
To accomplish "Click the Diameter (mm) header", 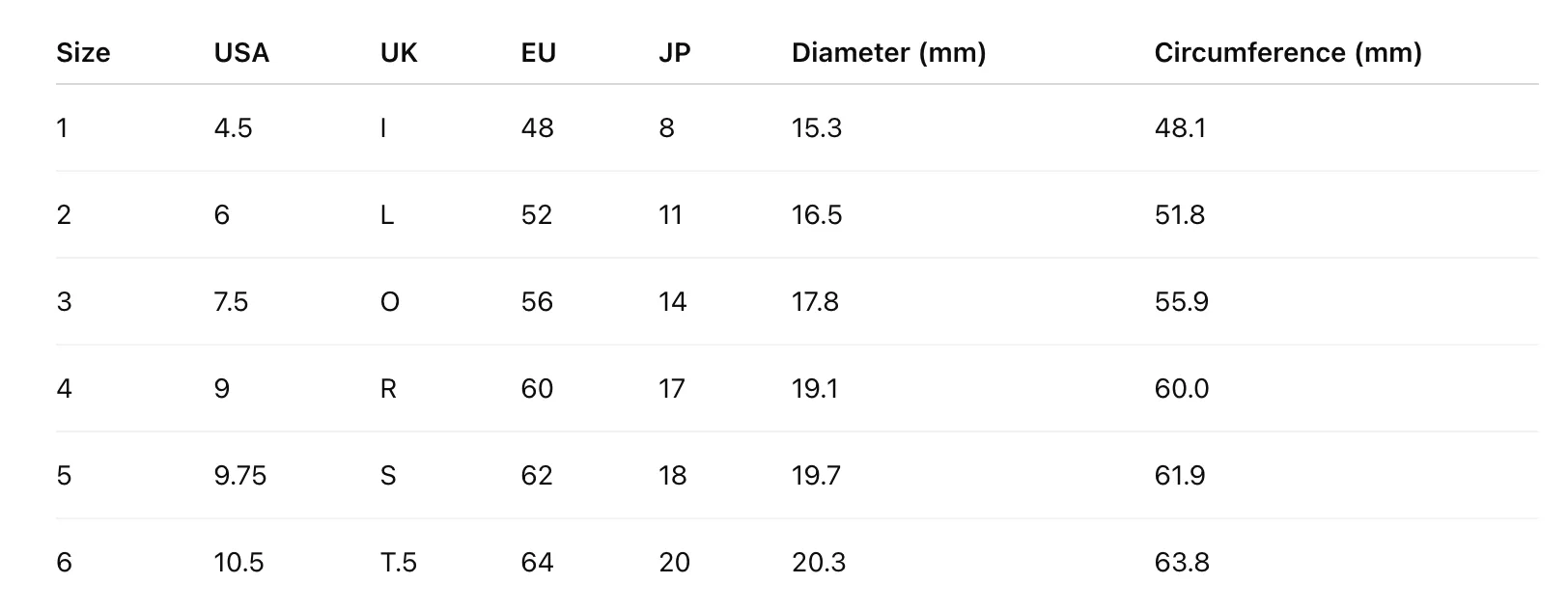I will (889, 52).
